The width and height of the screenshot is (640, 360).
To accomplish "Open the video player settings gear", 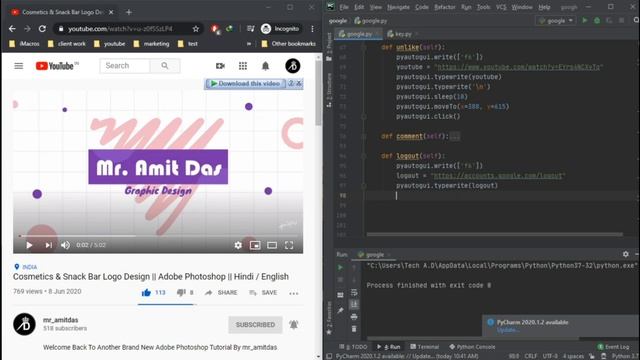I will point(238,245).
